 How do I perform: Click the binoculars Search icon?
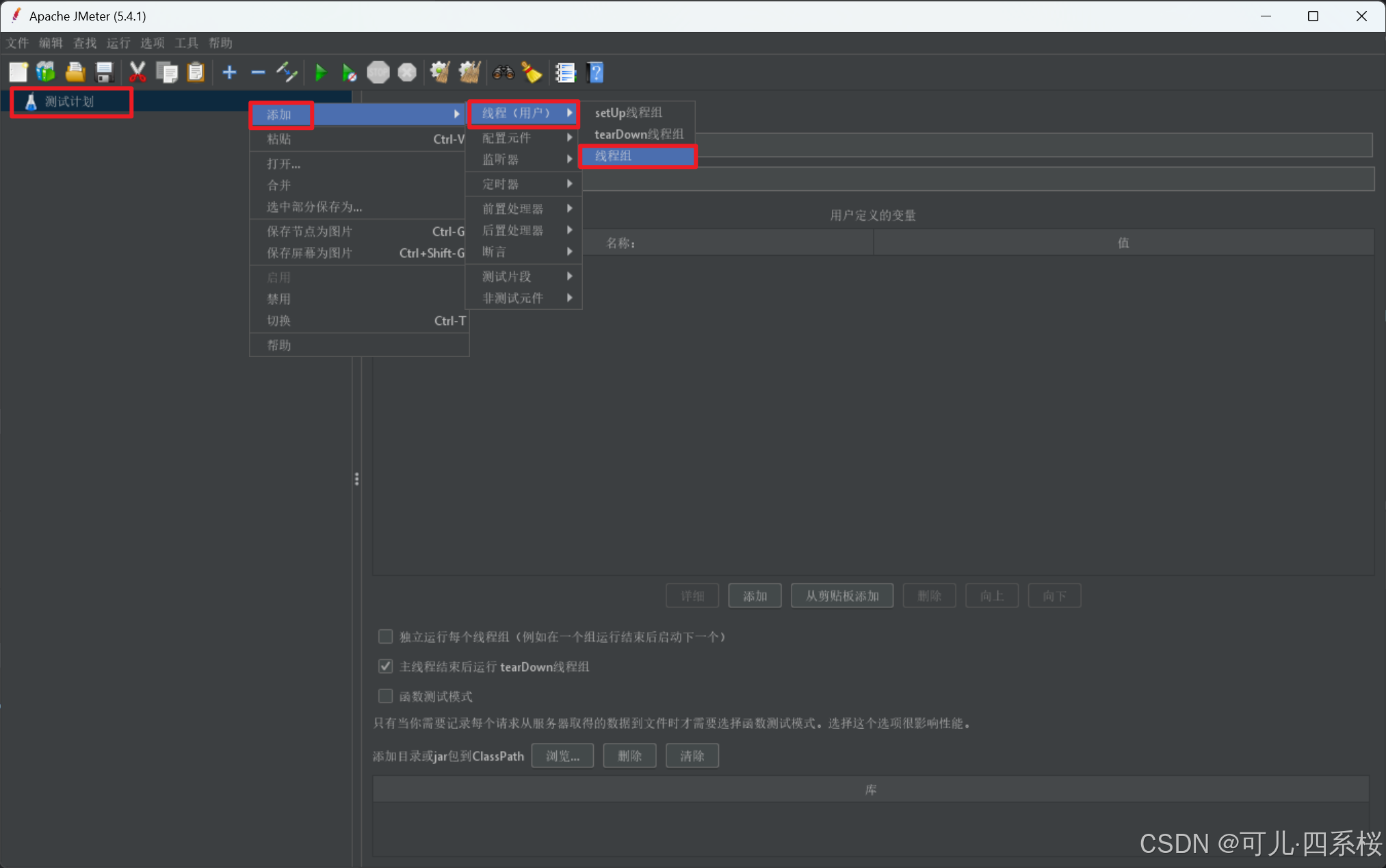(x=504, y=73)
